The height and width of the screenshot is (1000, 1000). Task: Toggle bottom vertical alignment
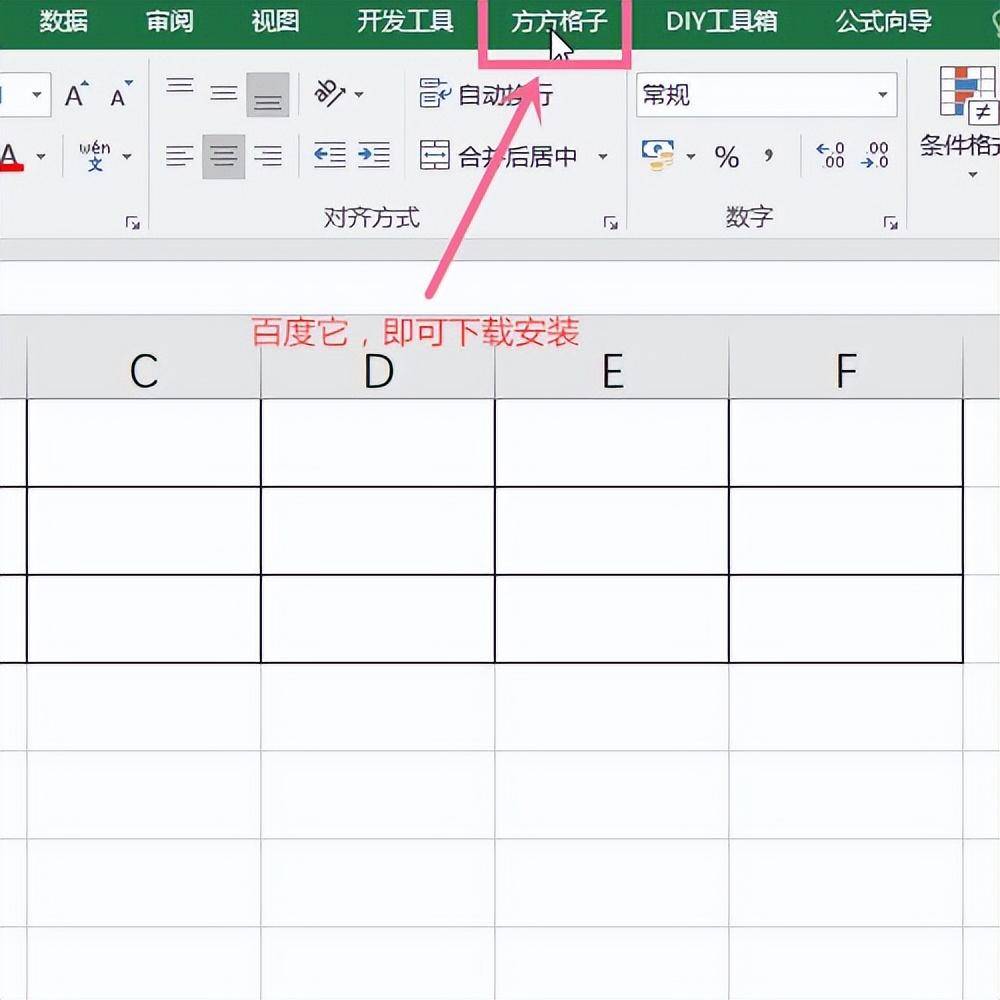coord(268,94)
